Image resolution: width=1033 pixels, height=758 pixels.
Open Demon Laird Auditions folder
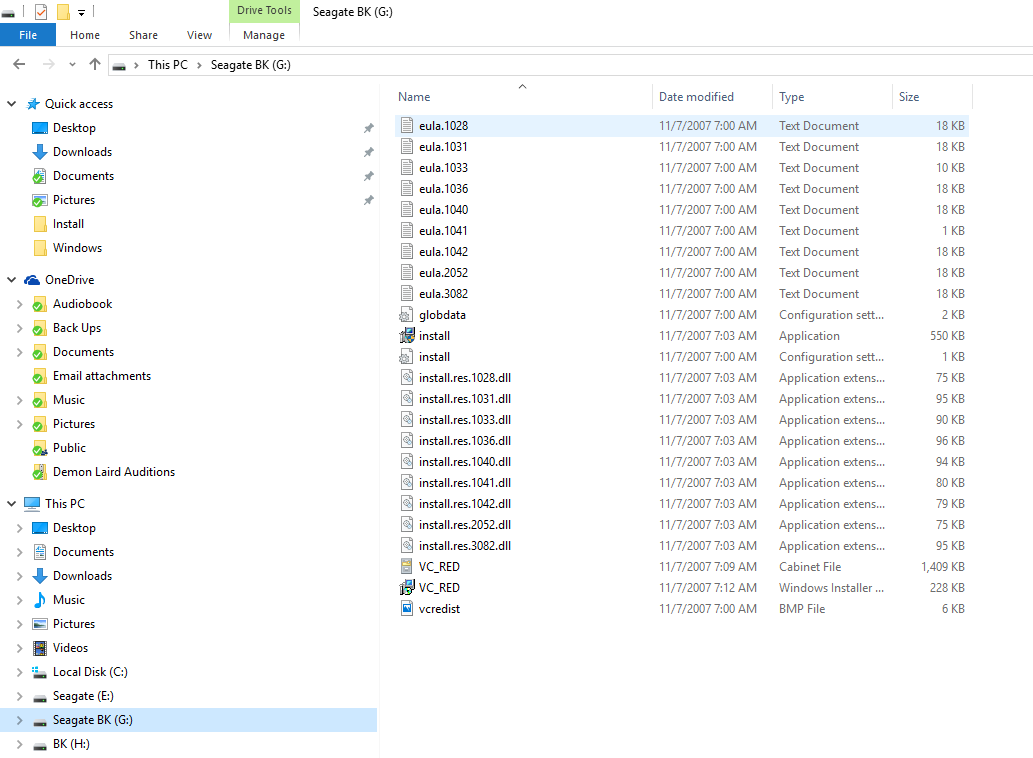pyautogui.click(x=113, y=472)
